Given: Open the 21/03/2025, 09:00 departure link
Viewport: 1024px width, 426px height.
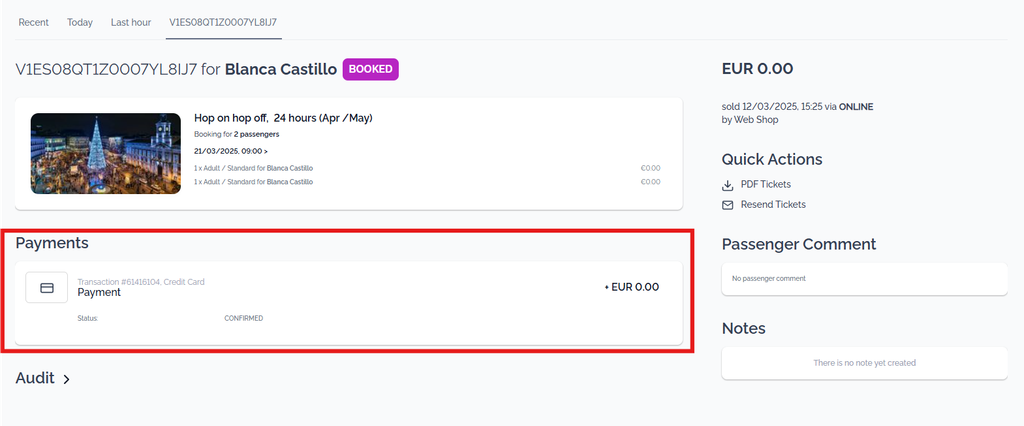Looking at the screenshot, I should (x=231, y=151).
